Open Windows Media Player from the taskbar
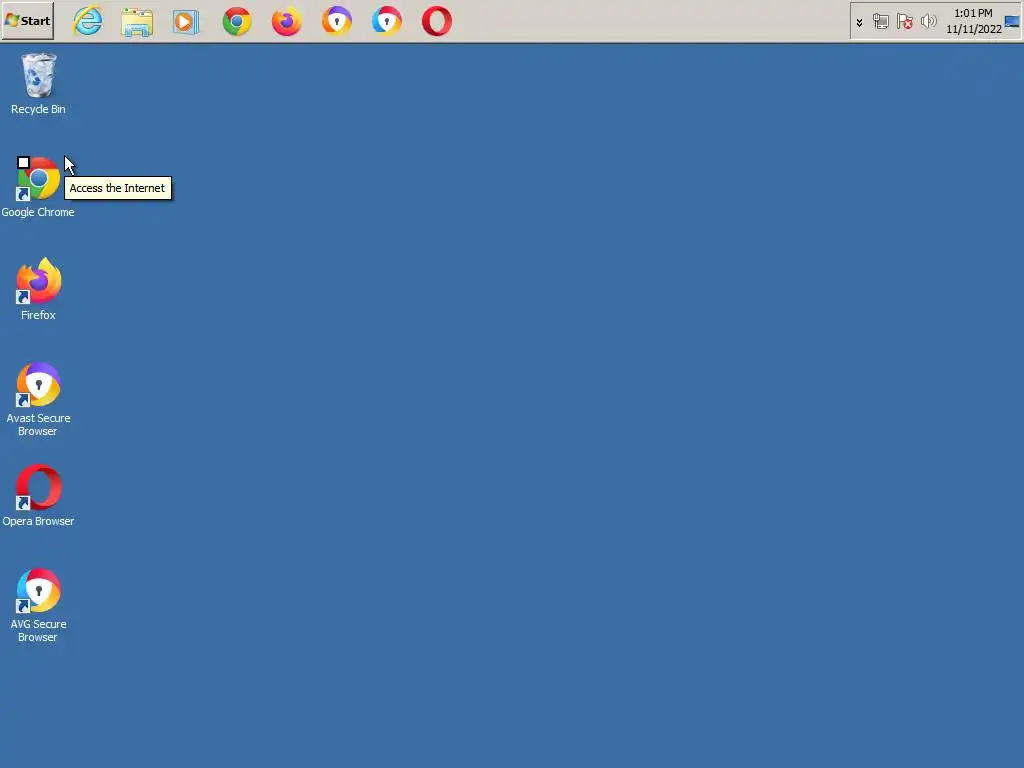1024x768 pixels. tap(186, 22)
